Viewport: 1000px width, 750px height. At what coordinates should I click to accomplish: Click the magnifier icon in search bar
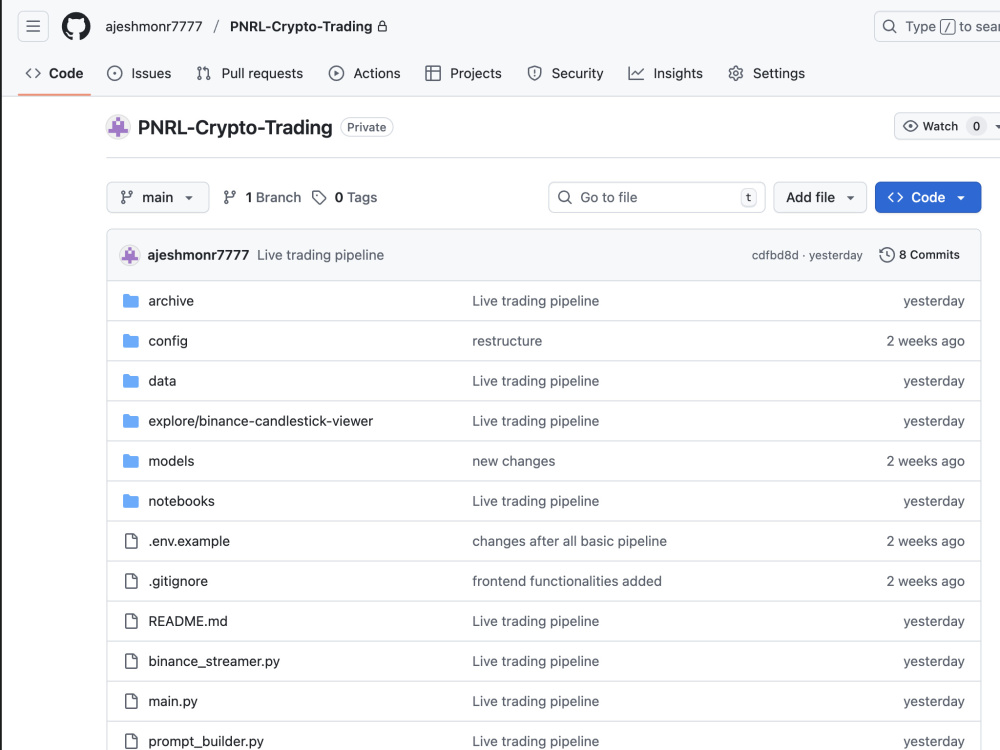pyautogui.click(x=889, y=26)
